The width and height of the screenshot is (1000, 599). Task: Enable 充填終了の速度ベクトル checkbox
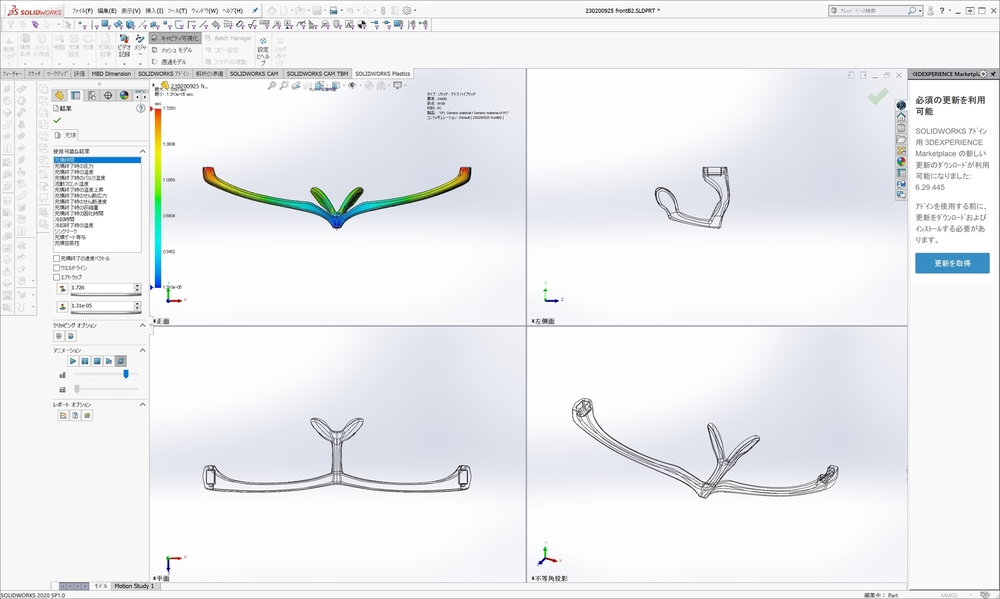click(56, 258)
